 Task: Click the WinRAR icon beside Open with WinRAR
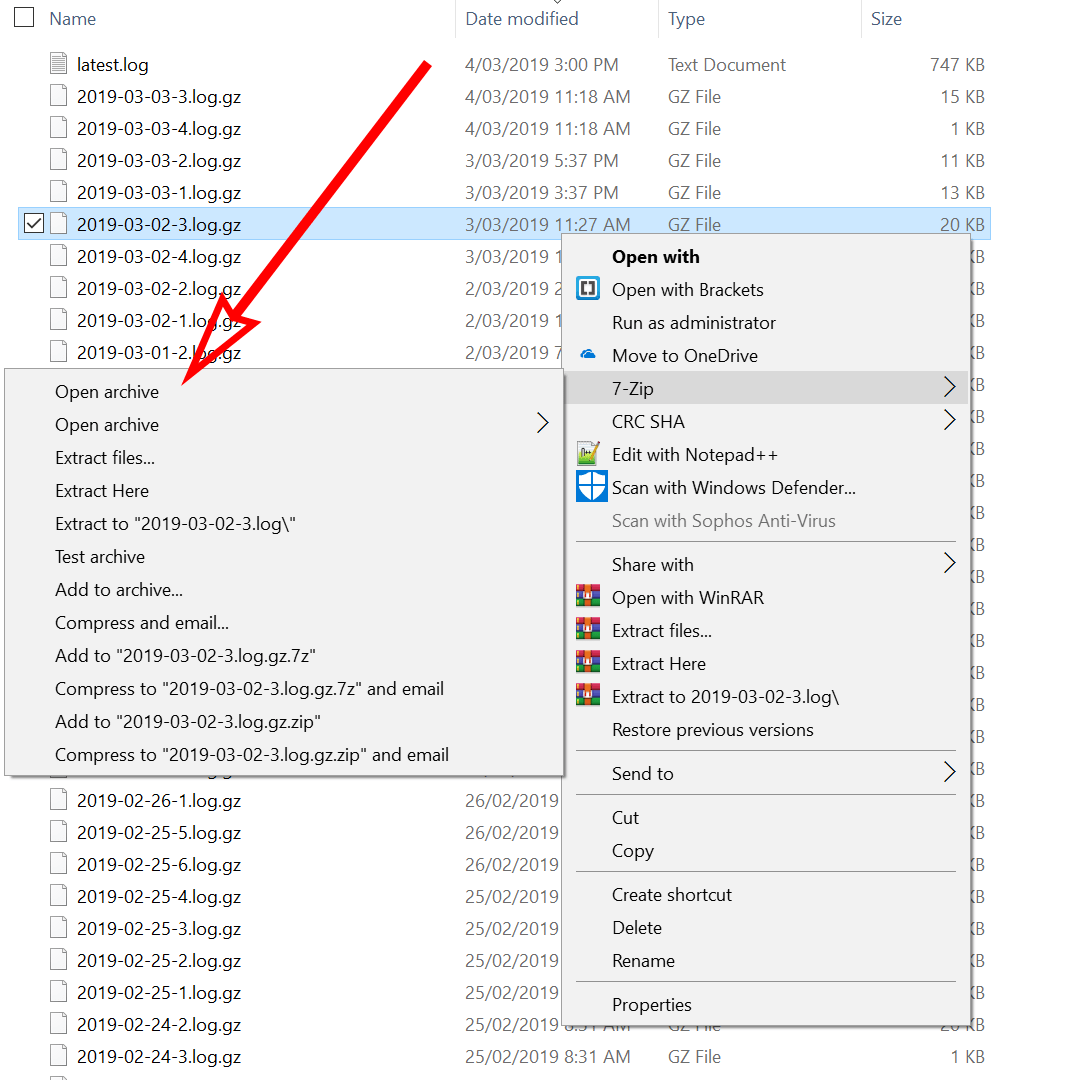[591, 597]
